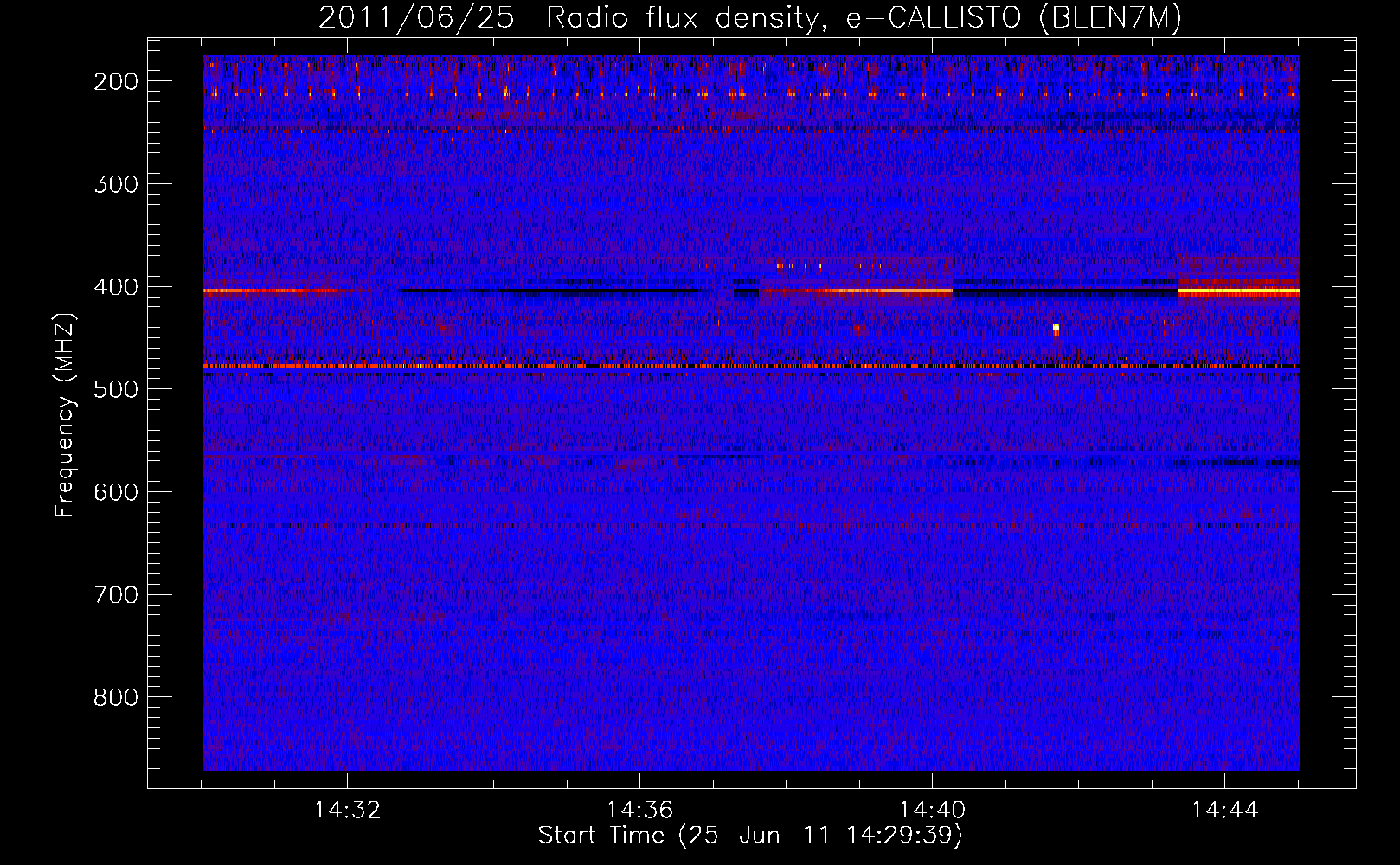Click the 14:40 time tick label
The image size is (1400, 865).
pyautogui.click(x=932, y=811)
